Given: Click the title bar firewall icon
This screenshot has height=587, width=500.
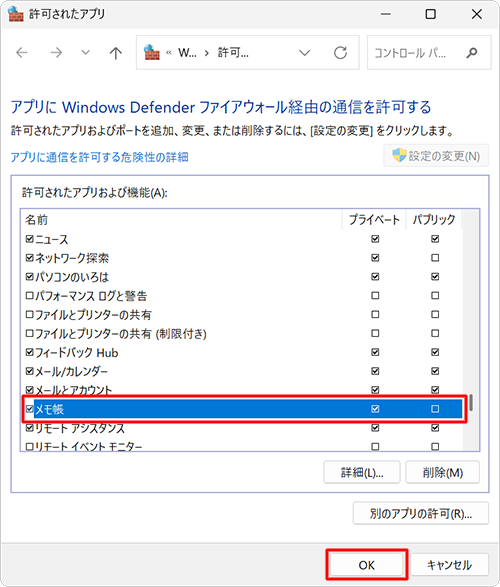Looking at the screenshot, I should click(x=16, y=14).
